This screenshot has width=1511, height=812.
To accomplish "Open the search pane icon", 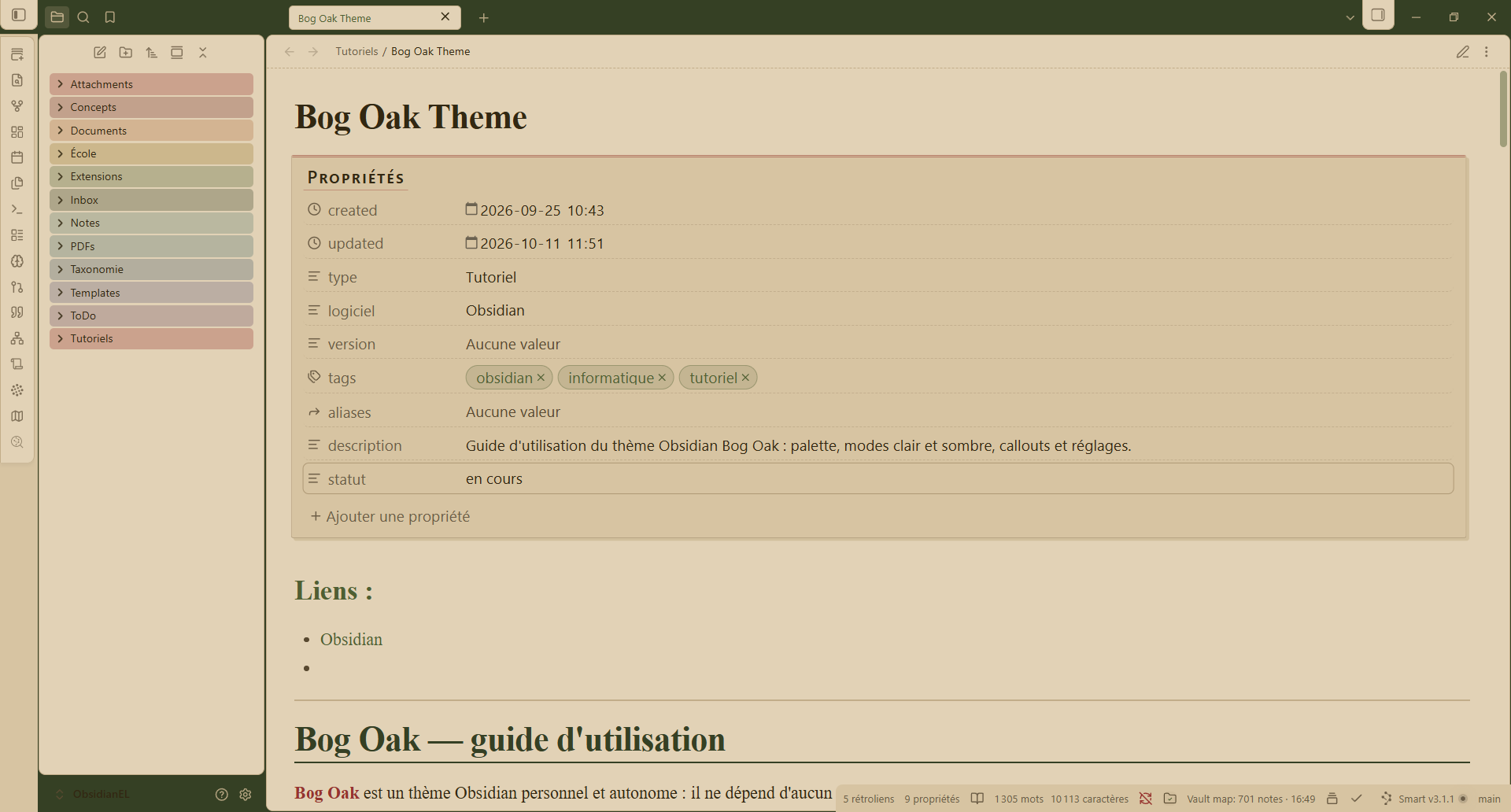I will [x=83, y=17].
